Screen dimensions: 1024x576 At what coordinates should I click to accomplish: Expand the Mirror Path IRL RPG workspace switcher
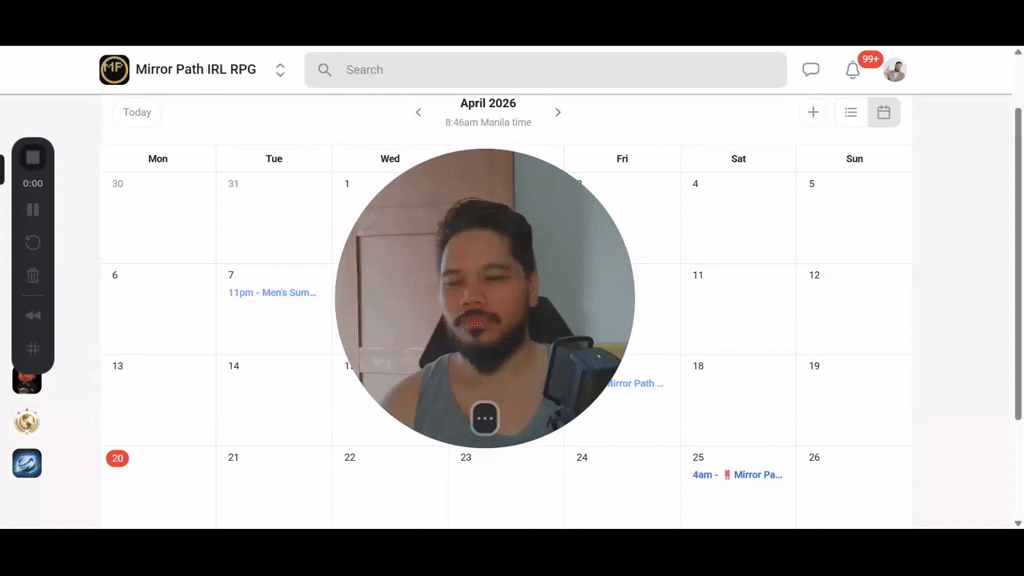click(x=280, y=69)
